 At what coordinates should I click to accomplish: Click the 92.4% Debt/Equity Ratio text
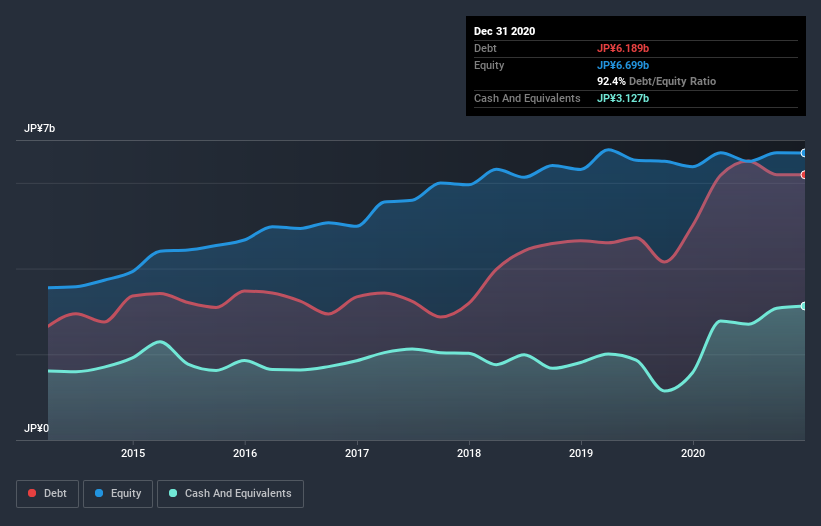[657, 81]
